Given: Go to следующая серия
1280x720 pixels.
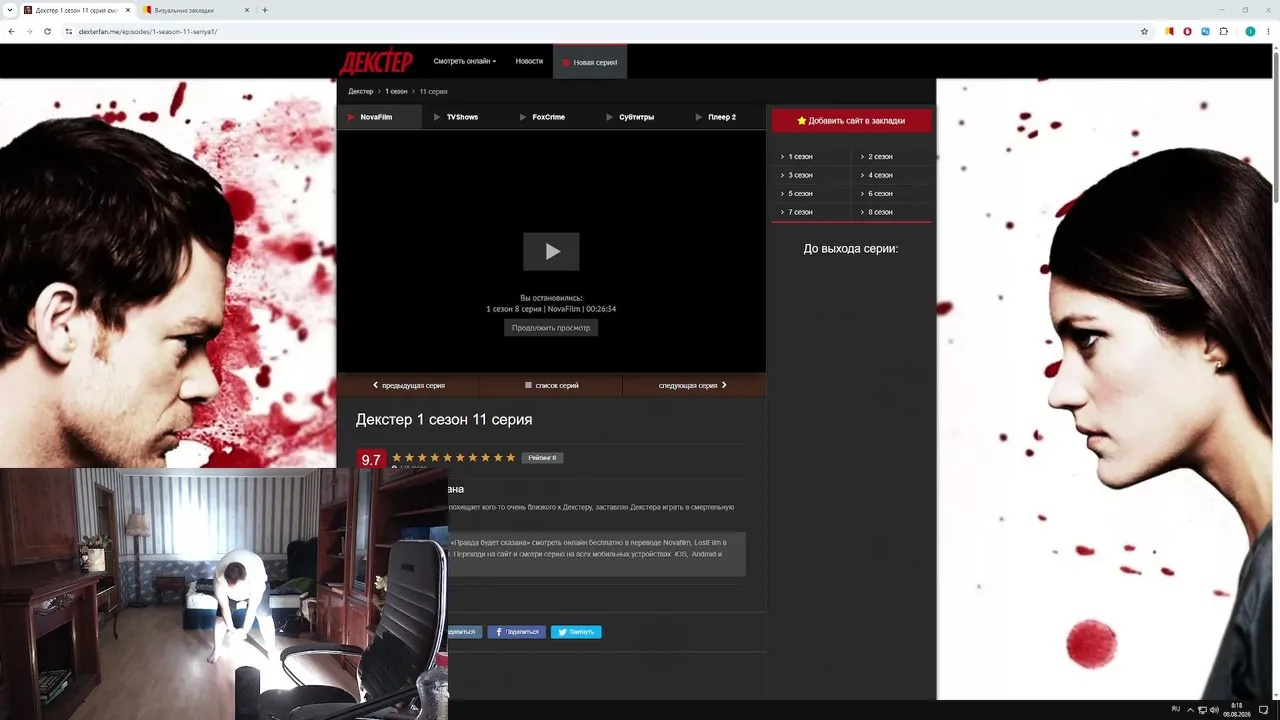Looking at the screenshot, I should tap(693, 385).
